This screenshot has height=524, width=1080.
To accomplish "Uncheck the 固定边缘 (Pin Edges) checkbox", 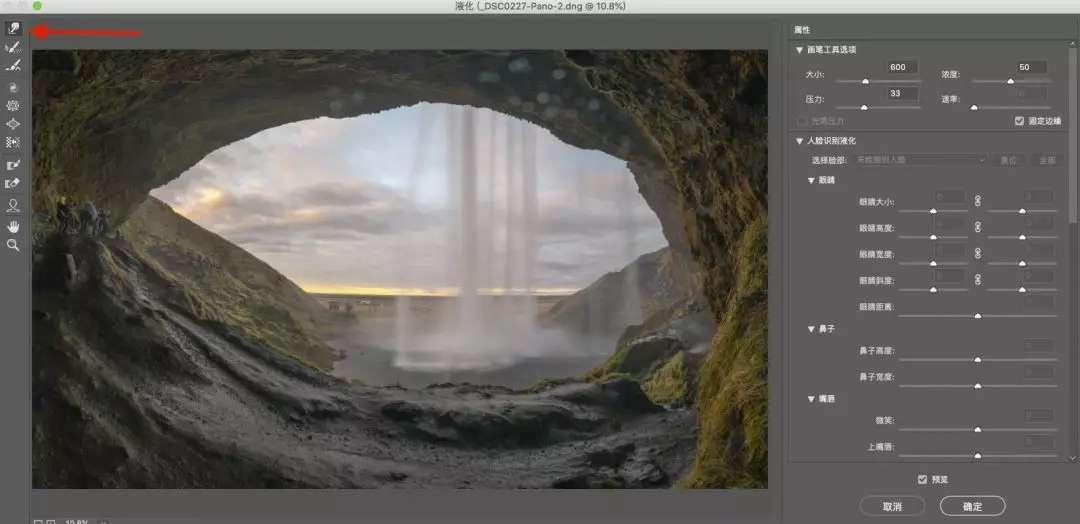I will point(1019,121).
